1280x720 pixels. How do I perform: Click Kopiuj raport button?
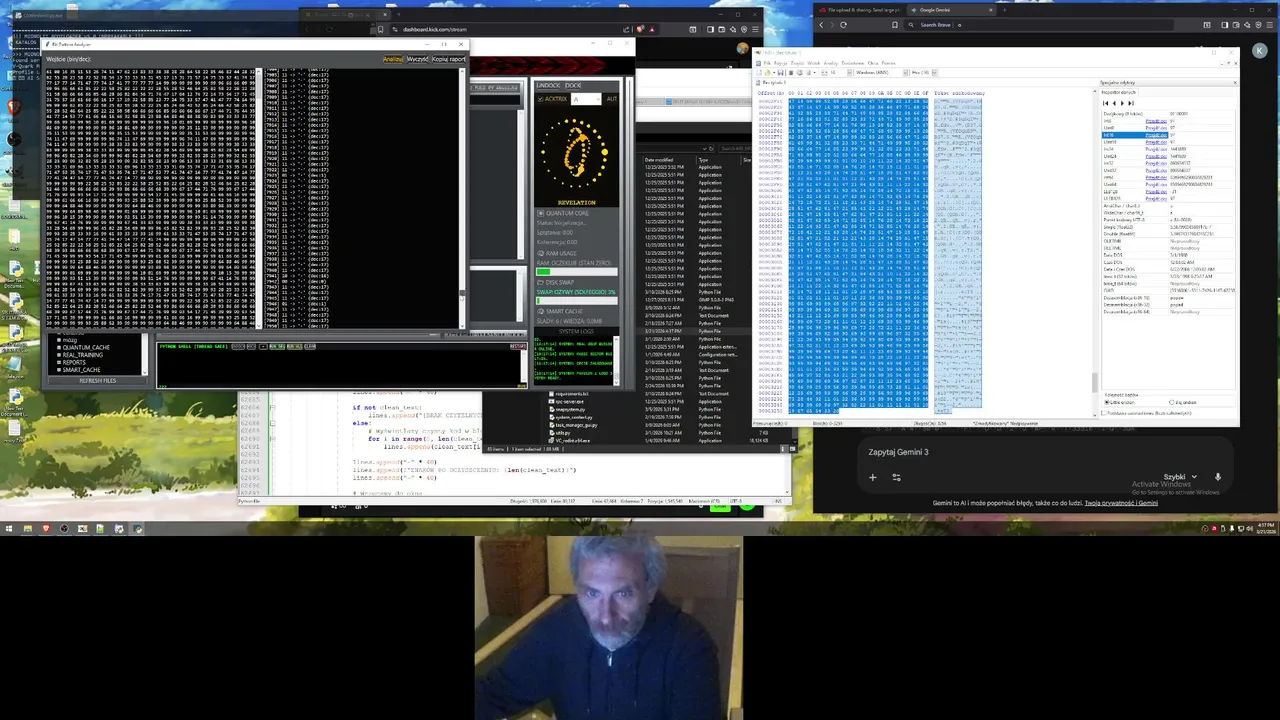click(448, 59)
